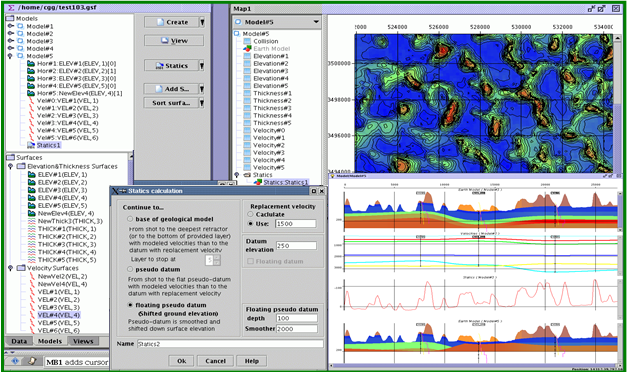Choose the pseudo datum radio button
Screen dimensions: 628x372
[x=130, y=269]
